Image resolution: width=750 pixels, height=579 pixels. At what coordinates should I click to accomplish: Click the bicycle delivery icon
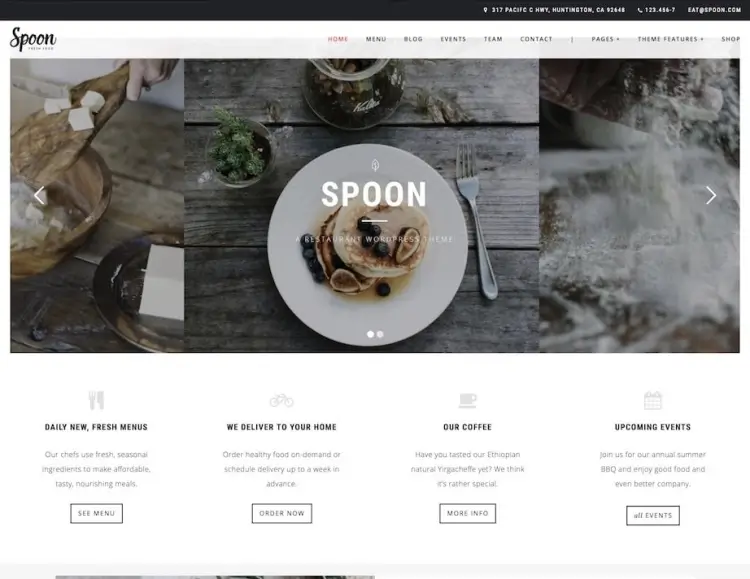coord(281,400)
